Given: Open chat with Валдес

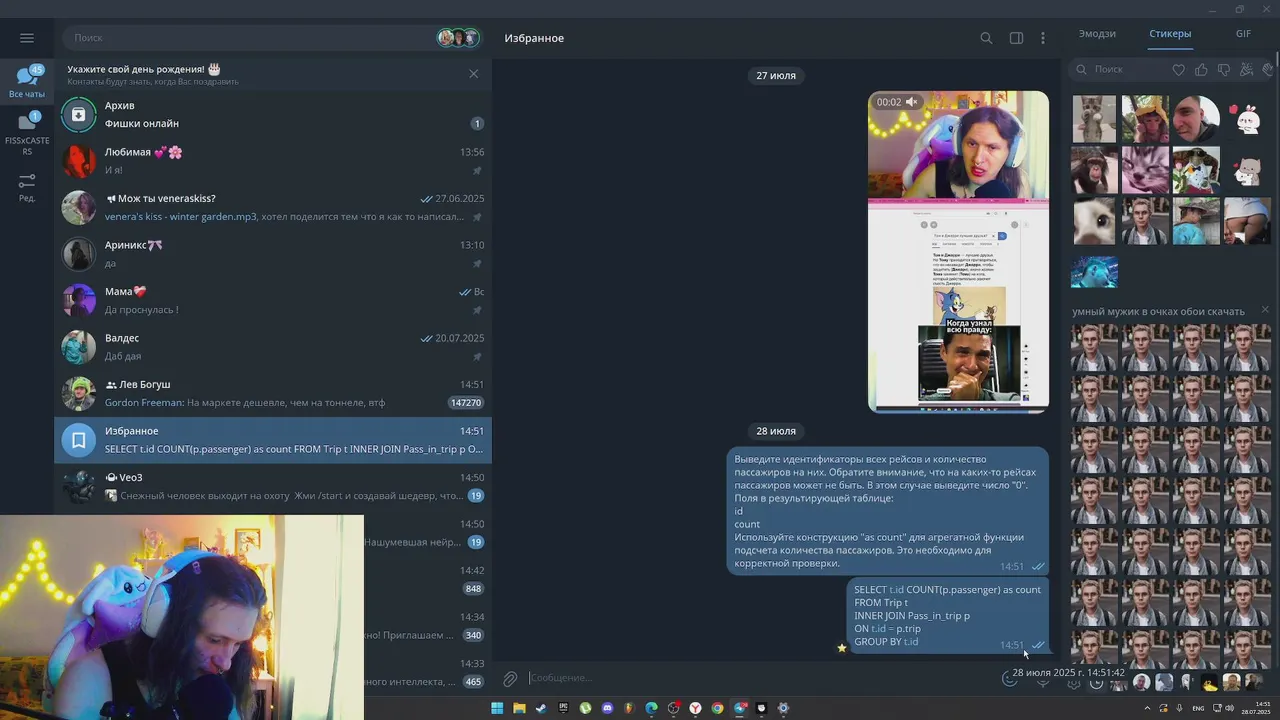Looking at the screenshot, I should pyautogui.click(x=273, y=347).
